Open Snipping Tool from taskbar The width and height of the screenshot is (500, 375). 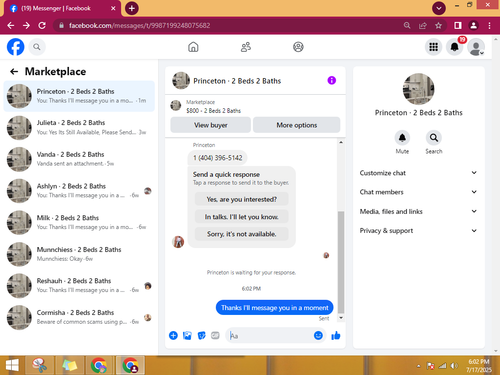(39, 365)
